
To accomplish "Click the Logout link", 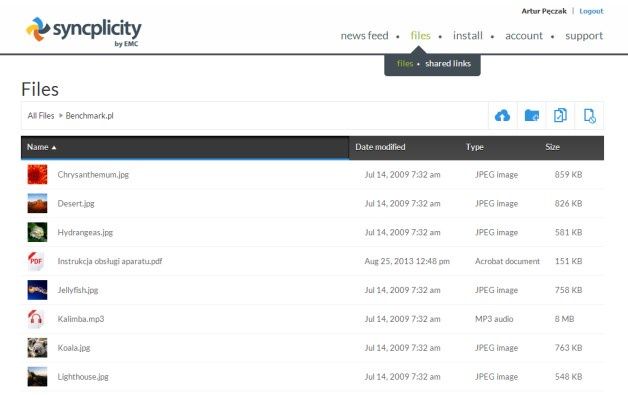I will pyautogui.click(x=591, y=11).
